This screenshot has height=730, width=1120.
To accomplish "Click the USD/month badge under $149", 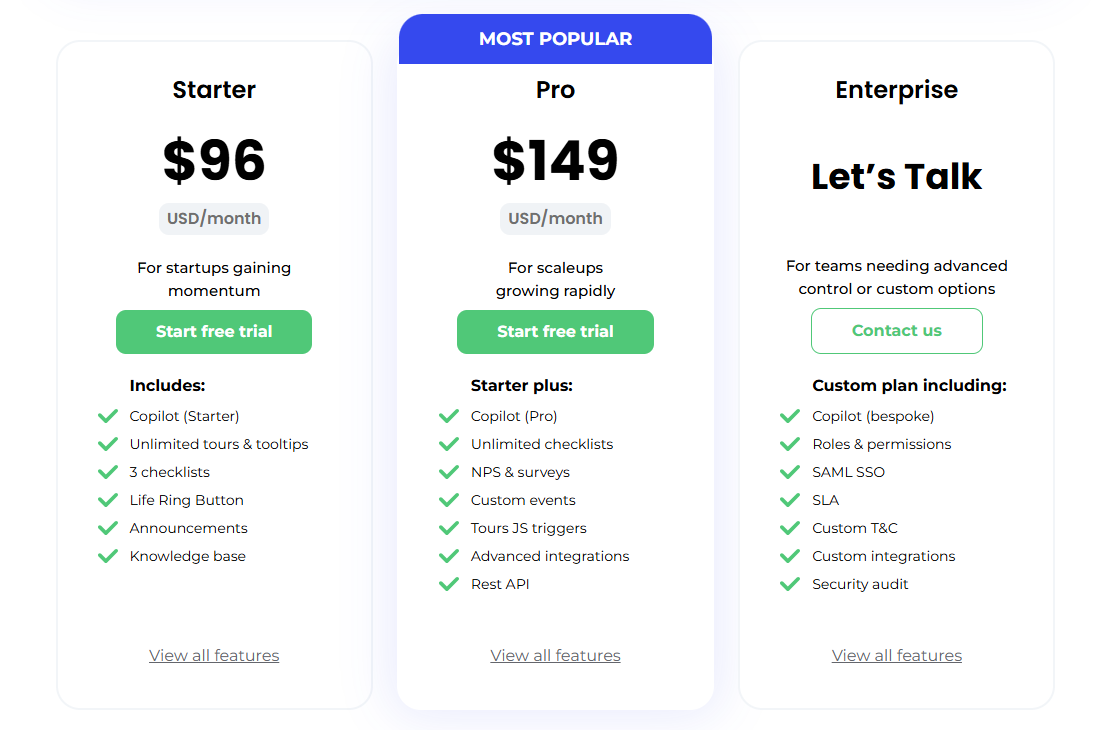I will 555,219.
